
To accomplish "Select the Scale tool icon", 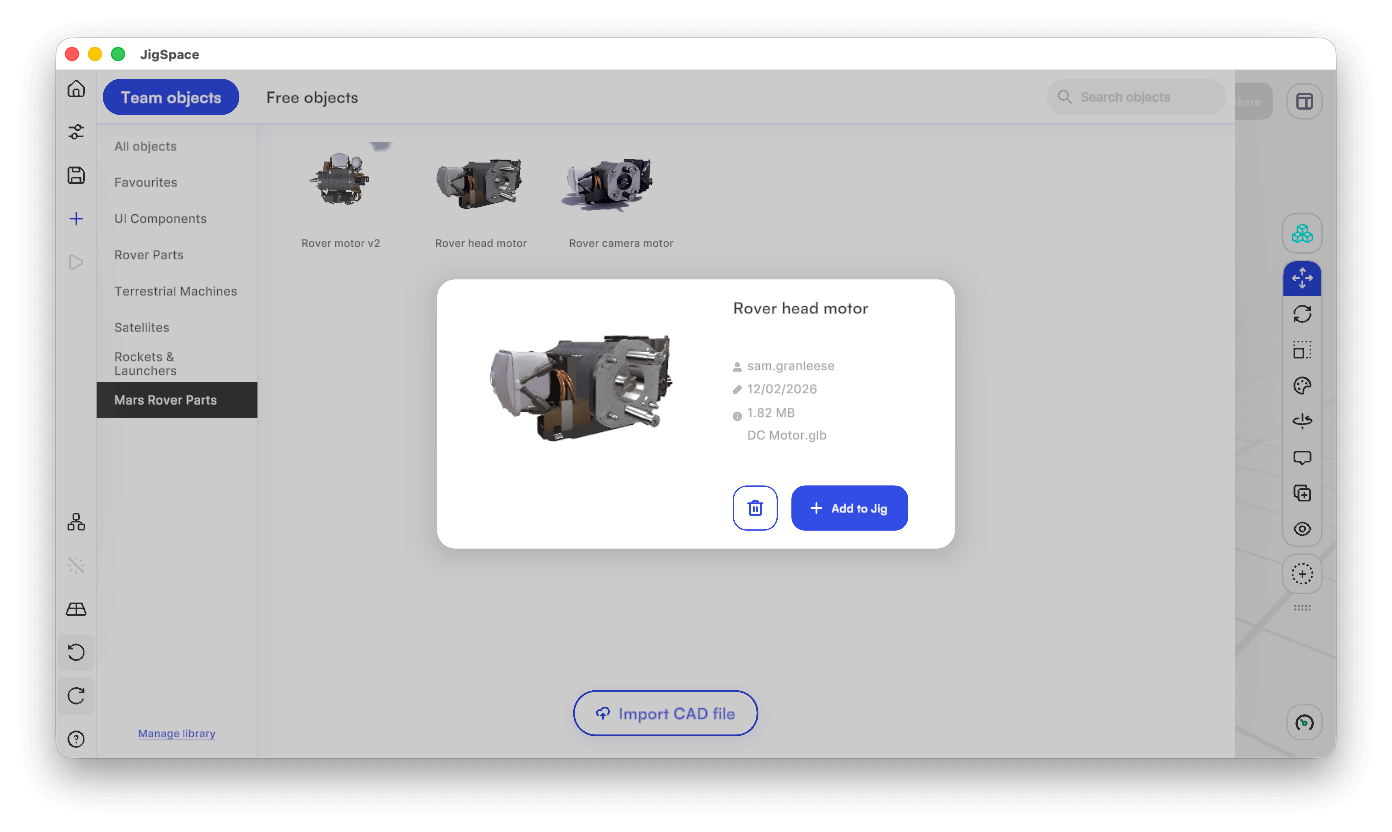I will pyautogui.click(x=1302, y=350).
